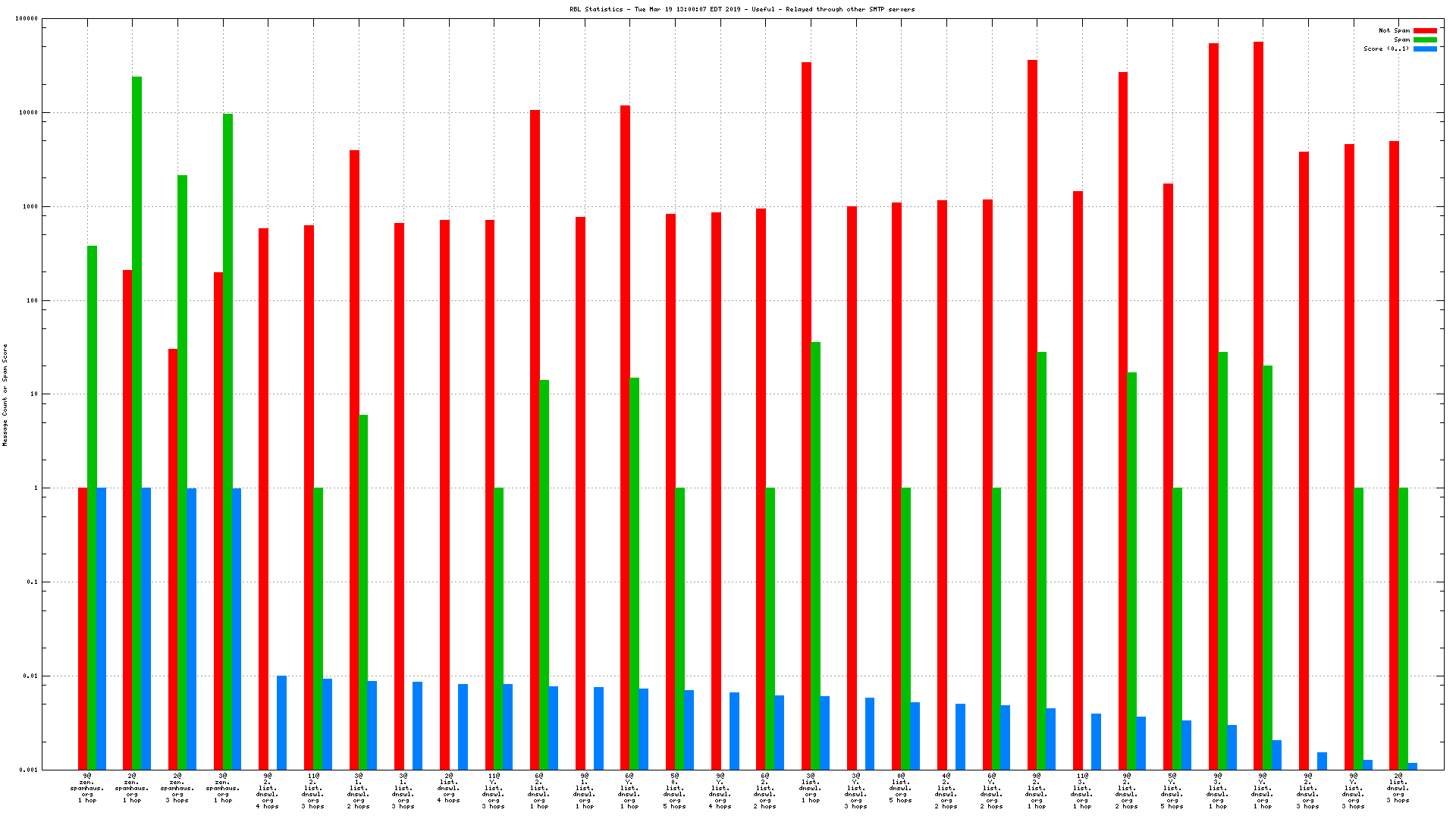Screen dimensions: 1456x819
Task: Click the 0.001 y-axis tick label
Action: click(x=29, y=770)
